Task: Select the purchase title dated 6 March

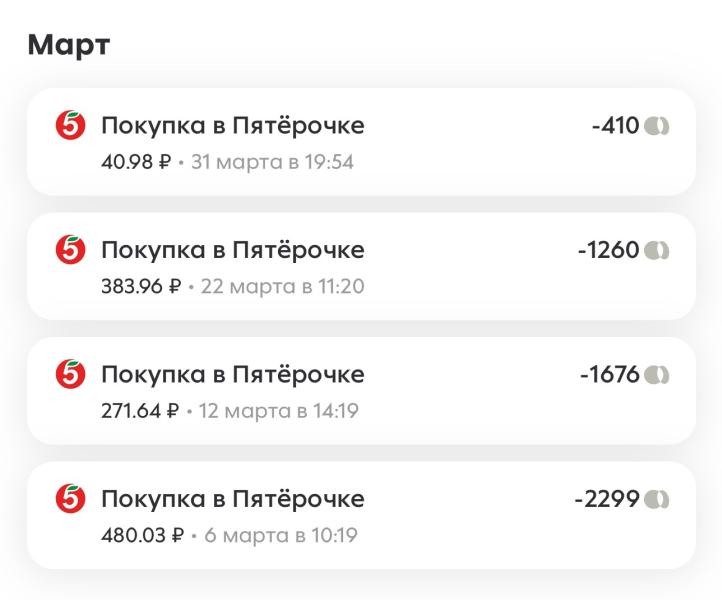Action: [232, 499]
